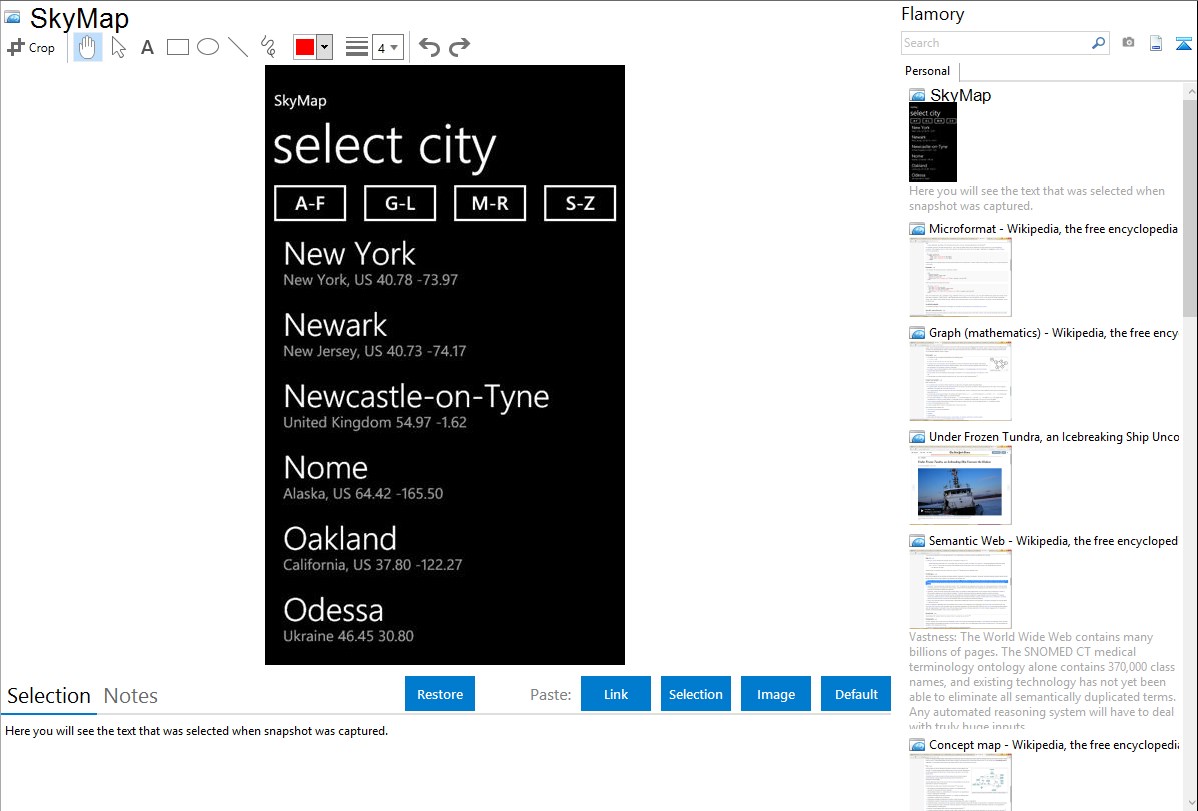Redo the last undone edit
Screen dimensions: 1198x811
point(459,47)
